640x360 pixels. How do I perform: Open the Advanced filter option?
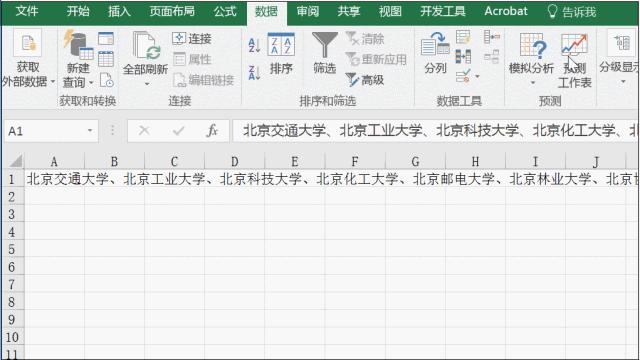(x=365, y=80)
